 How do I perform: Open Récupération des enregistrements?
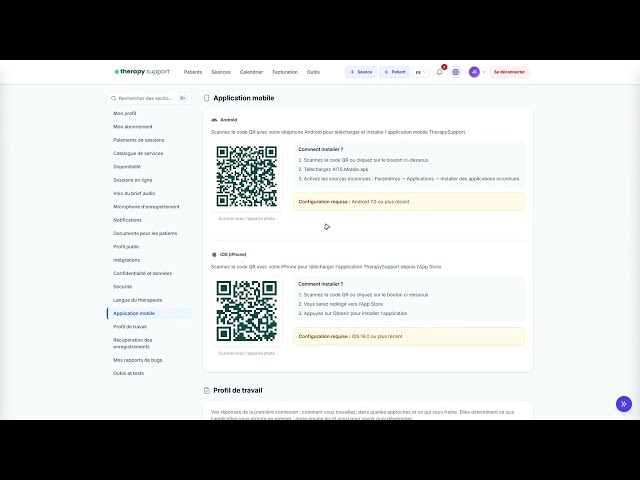click(133, 343)
